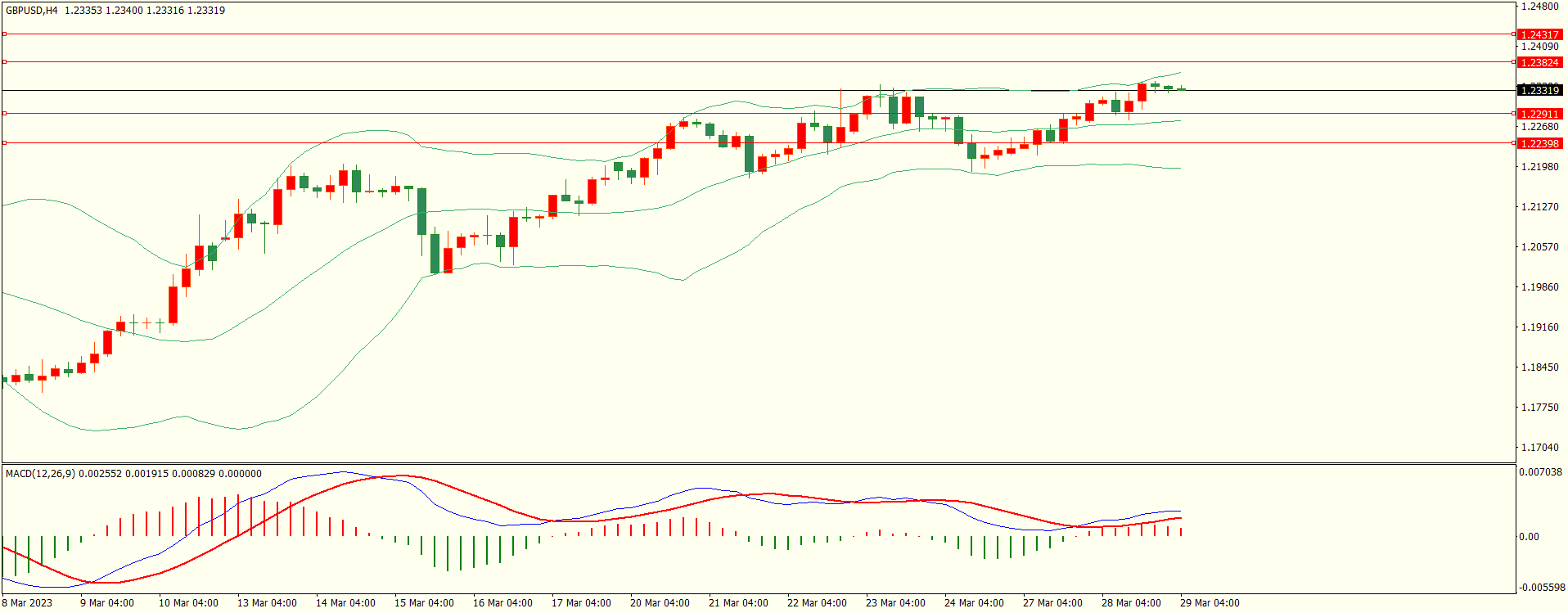Click the 1.20570 price axis label
Image resolution: width=1568 pixels, height=613 pixels.
click(x=1539, y=247)
